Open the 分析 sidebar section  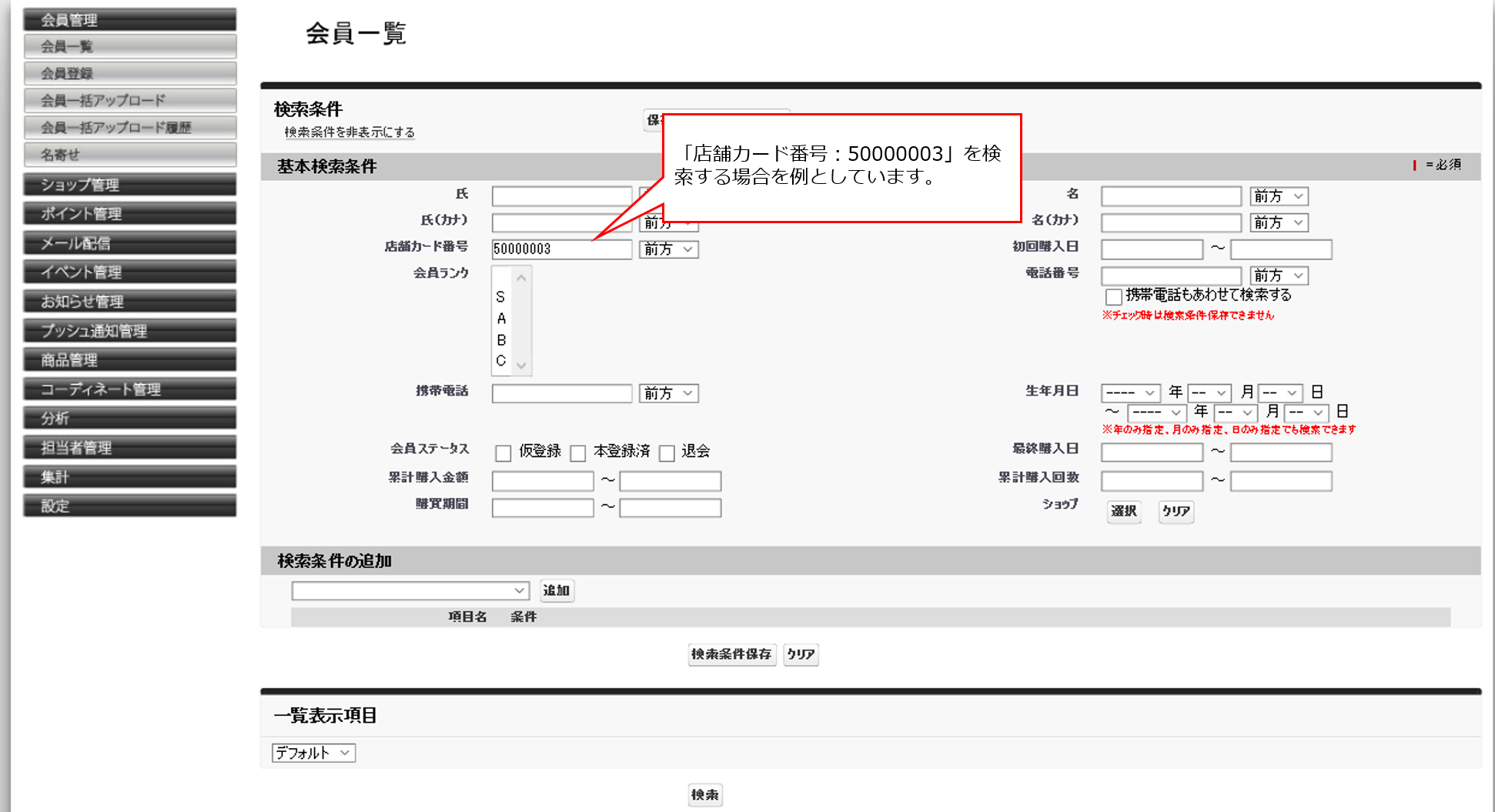click(130, 419)
